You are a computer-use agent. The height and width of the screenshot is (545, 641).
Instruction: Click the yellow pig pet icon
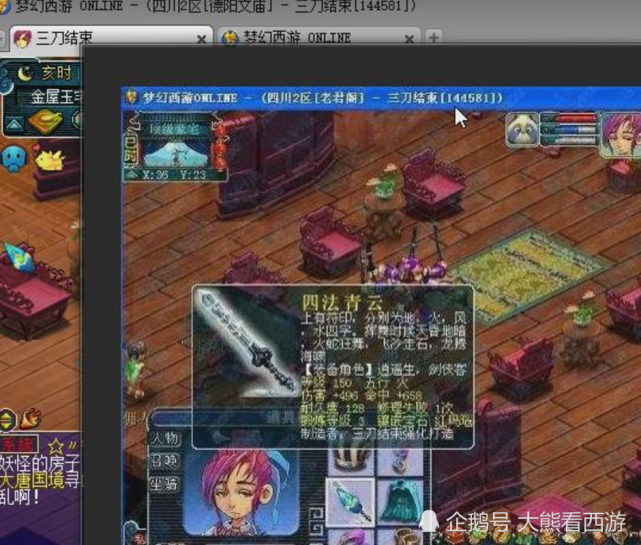(x=49, y=159)
